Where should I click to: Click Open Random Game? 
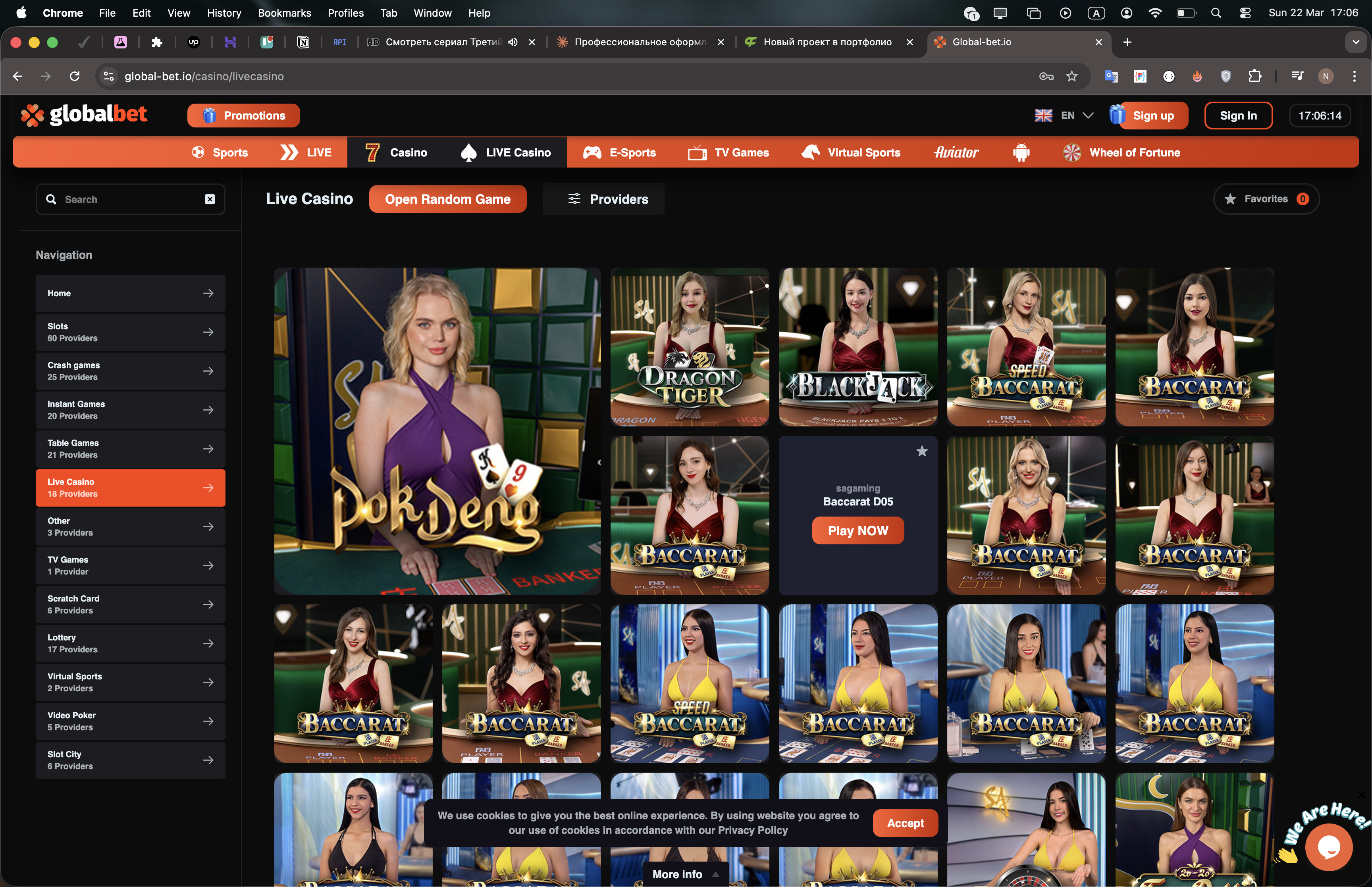click(x=447, y=199)
